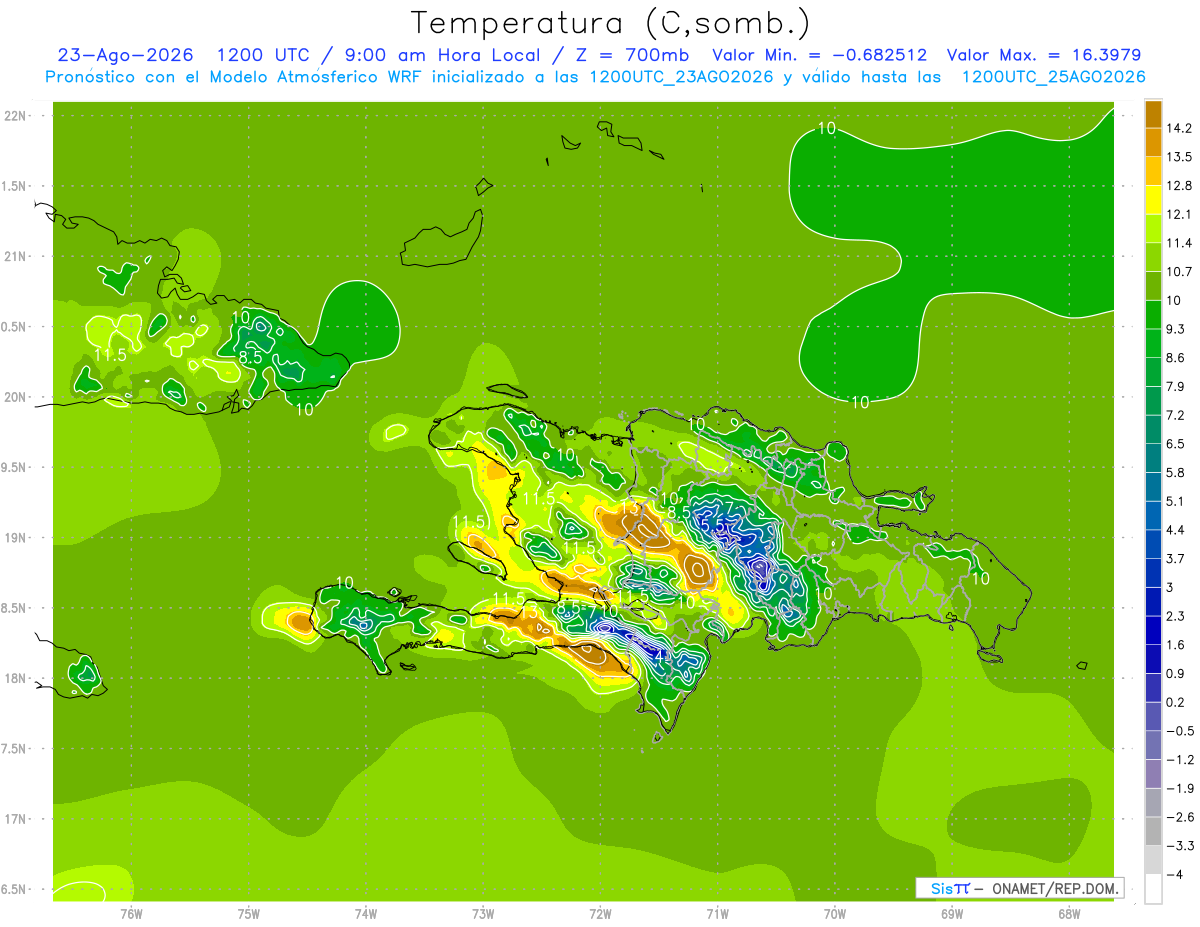
Task: Click legend value '4.4'
Action: coord(1175,530)
